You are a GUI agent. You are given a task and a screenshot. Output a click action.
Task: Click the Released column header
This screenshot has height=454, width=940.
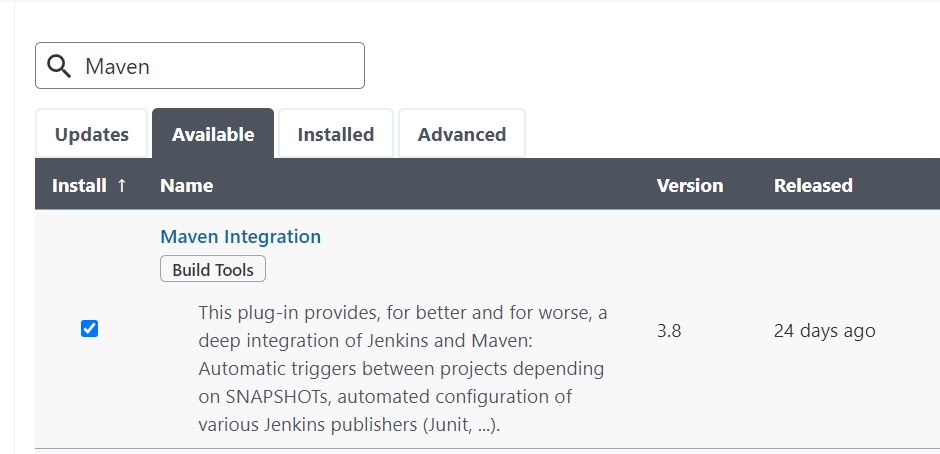(x=813, y=185)
